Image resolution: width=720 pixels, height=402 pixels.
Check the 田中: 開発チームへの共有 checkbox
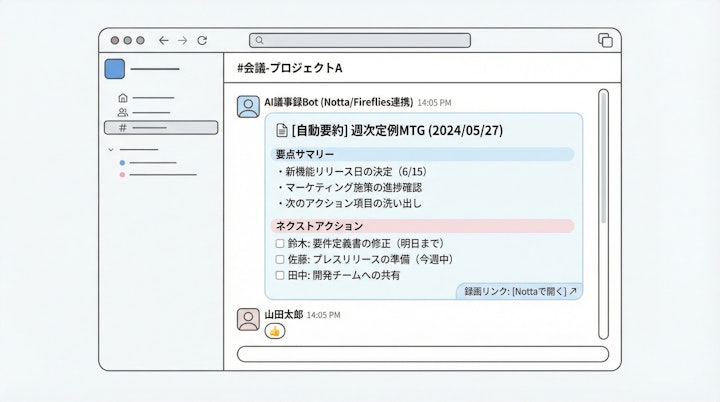(280, 276)
